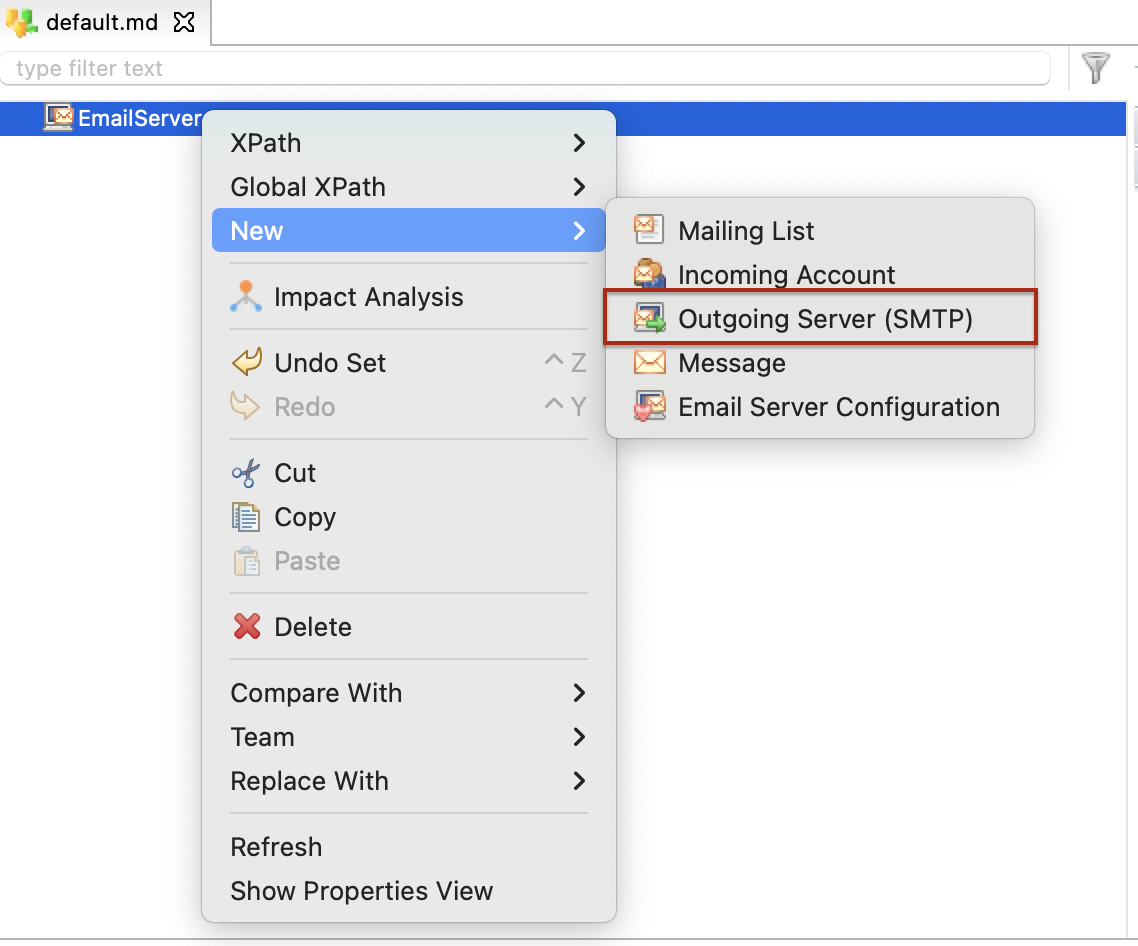Choose the Outgoing Server (SMTP) icon
The width and height of the screenshot is (1138, 946).
(649, 318)
